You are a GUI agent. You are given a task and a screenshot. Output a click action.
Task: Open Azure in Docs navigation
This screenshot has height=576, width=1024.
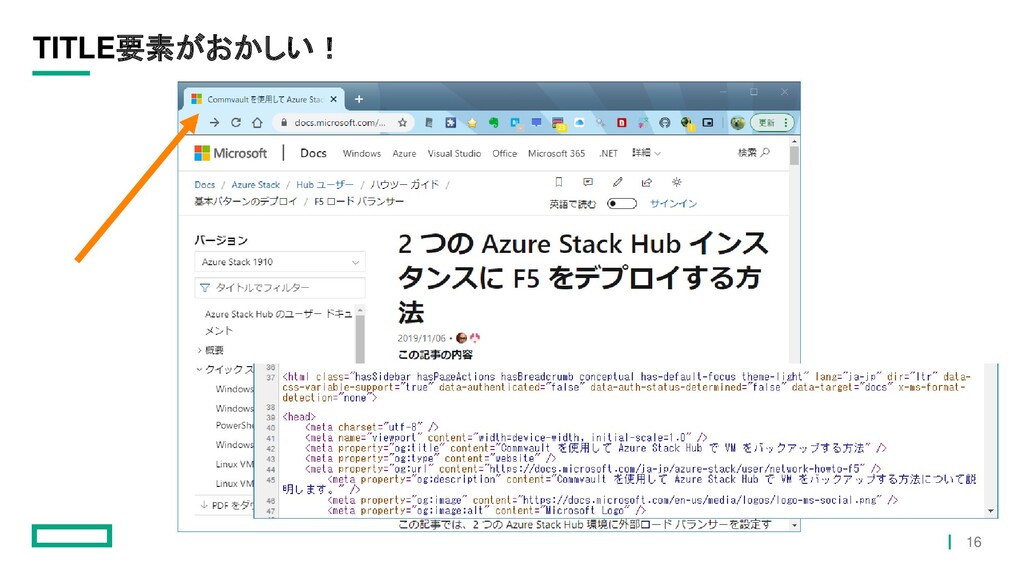404,153
